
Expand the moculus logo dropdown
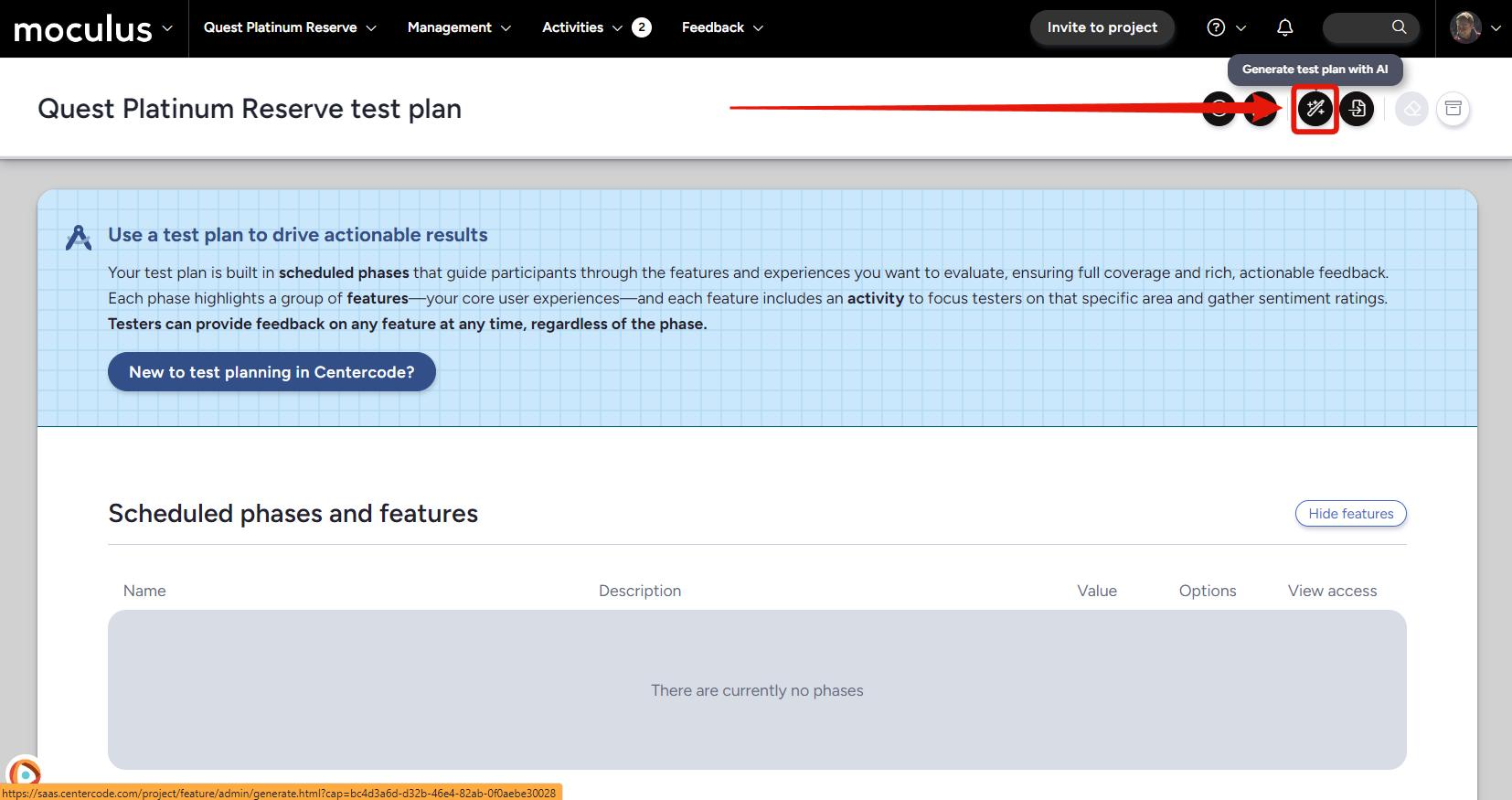pyautogui.click(x=167, y=27)
